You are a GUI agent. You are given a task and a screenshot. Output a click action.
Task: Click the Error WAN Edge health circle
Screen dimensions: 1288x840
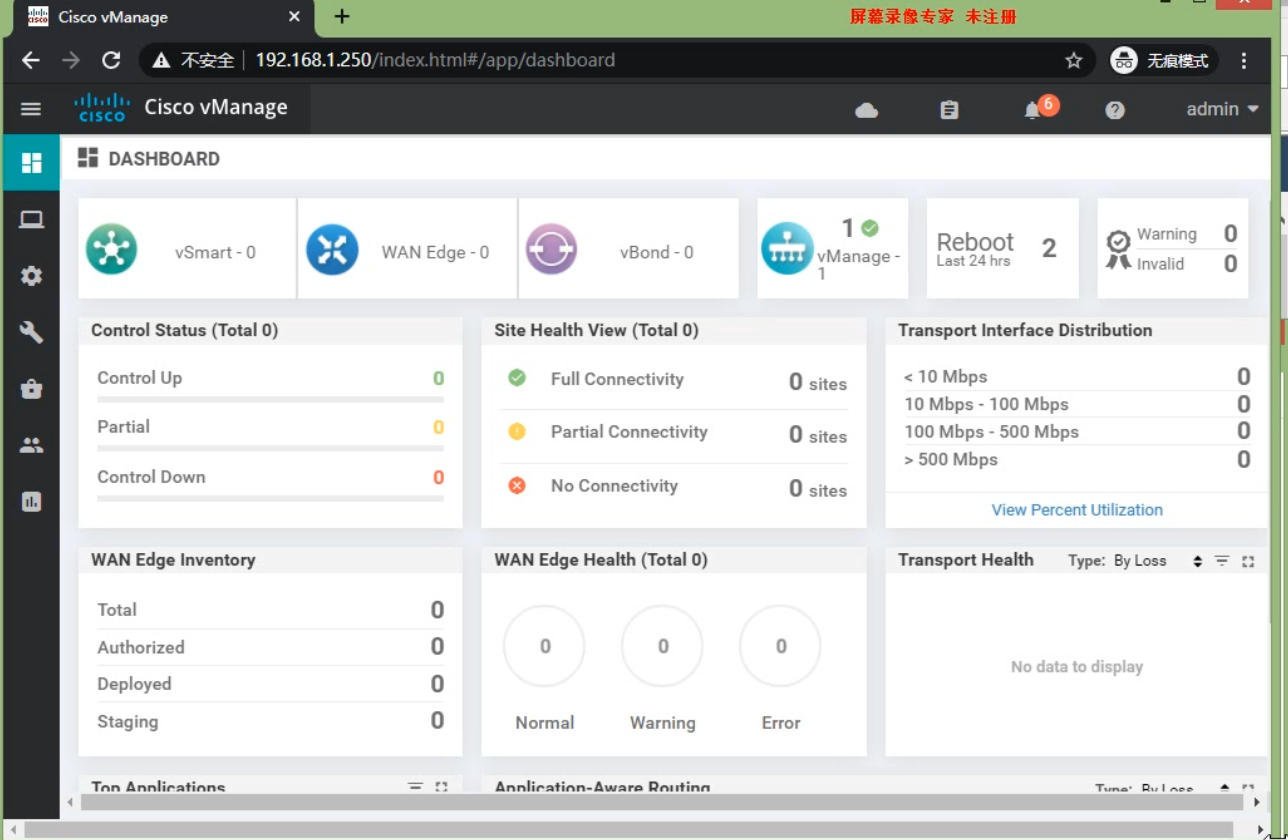coord(780,646)
